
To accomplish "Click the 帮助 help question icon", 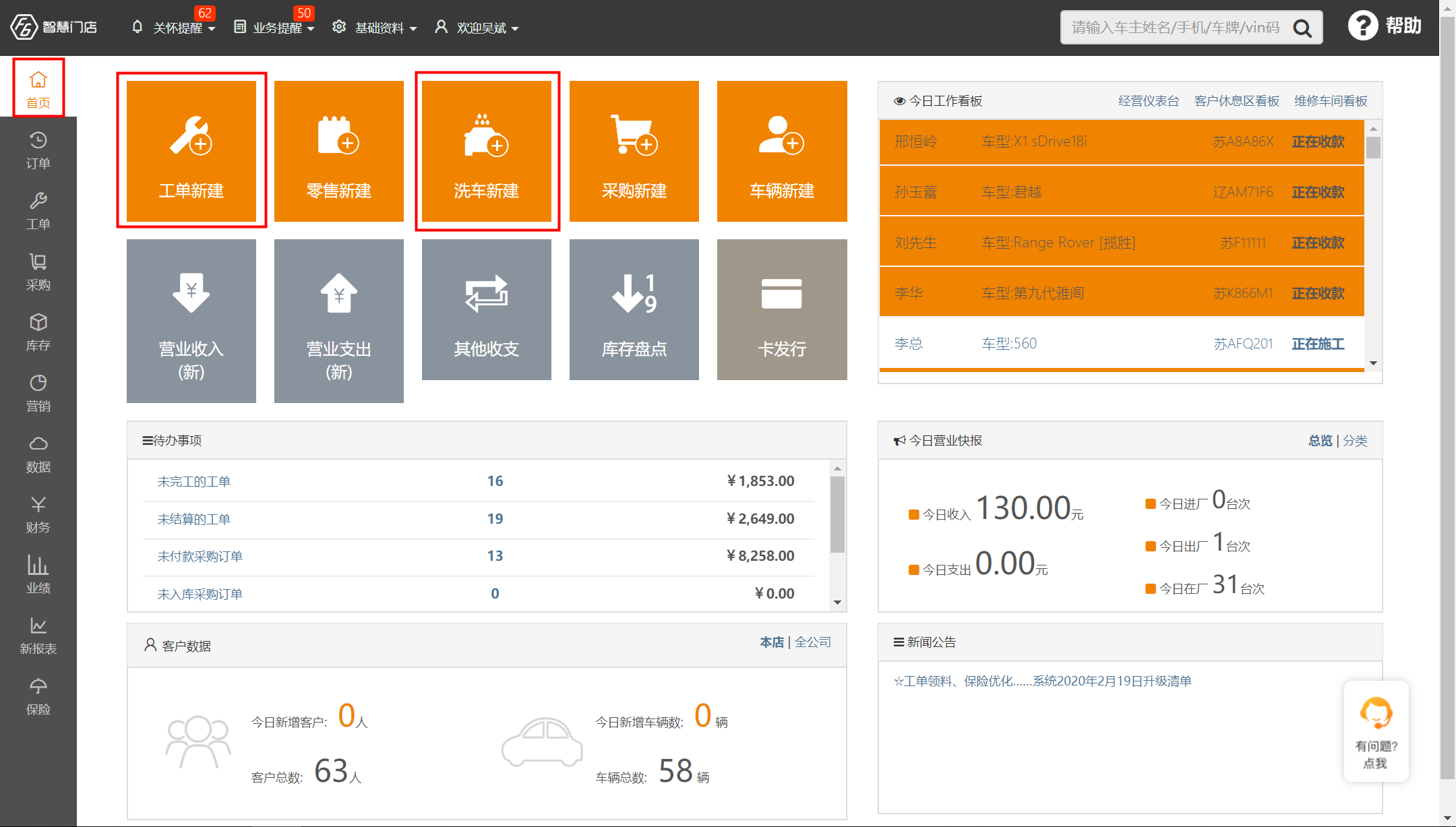I will (x=1362, y=26).
